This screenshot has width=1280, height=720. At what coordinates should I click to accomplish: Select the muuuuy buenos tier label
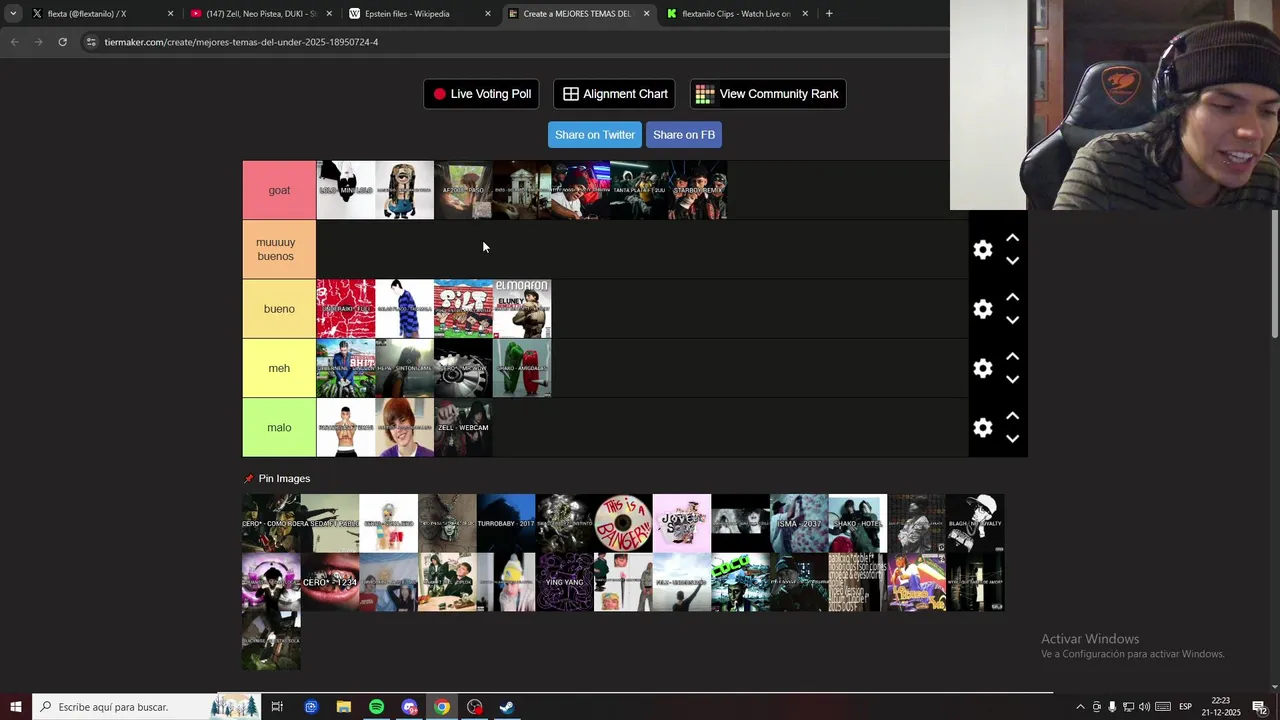pos(279,249)
